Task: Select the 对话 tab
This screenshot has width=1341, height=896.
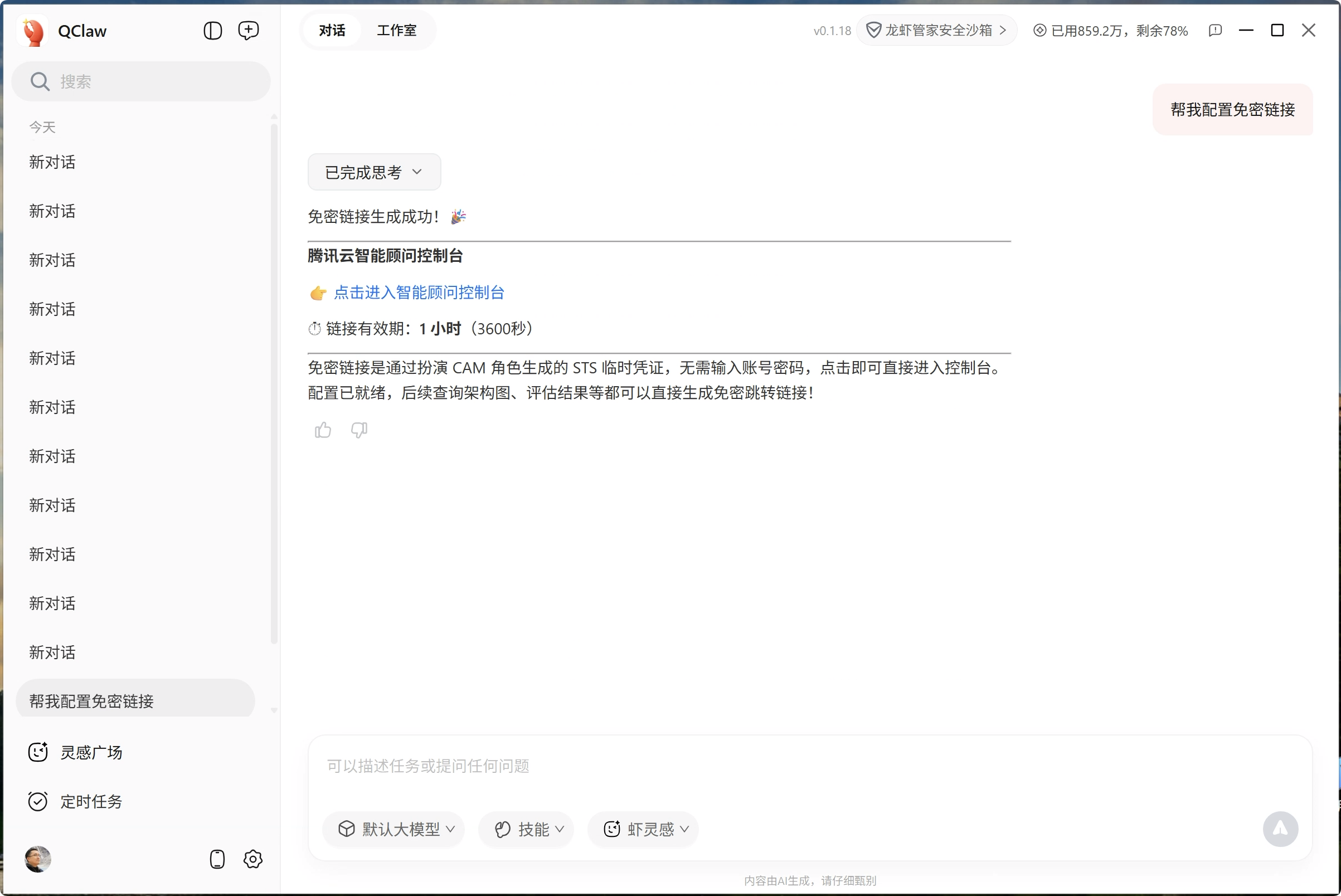Action: pos(332,30)
